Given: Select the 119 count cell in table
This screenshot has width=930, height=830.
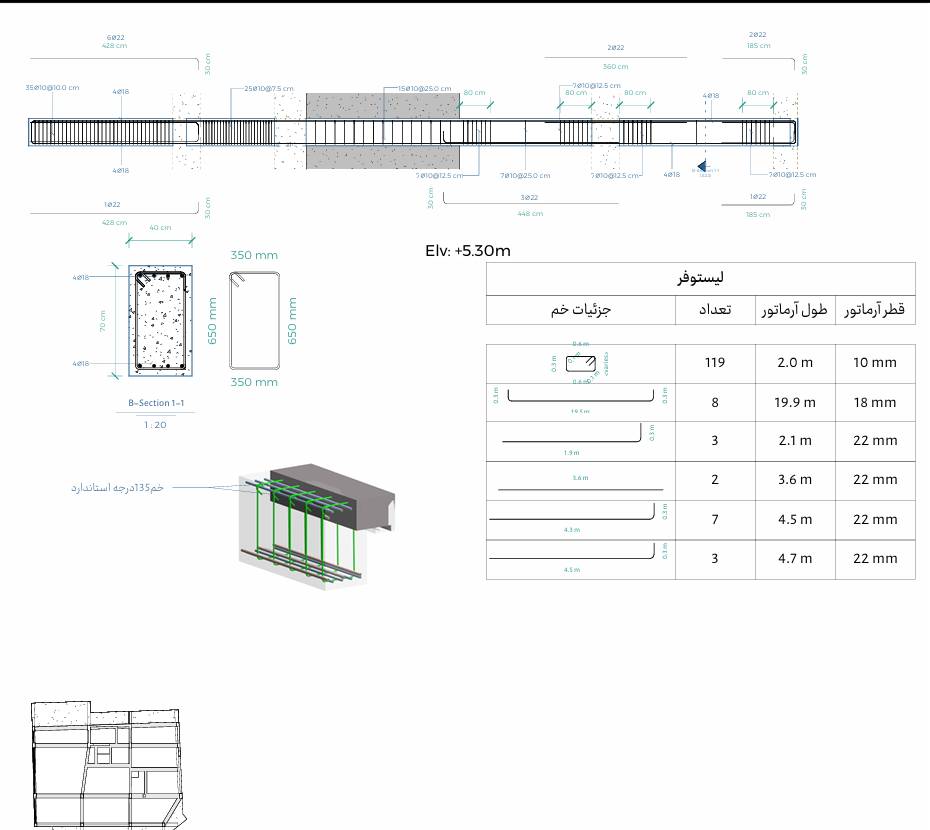Looking at the screenshot, I should coord(714,363).
